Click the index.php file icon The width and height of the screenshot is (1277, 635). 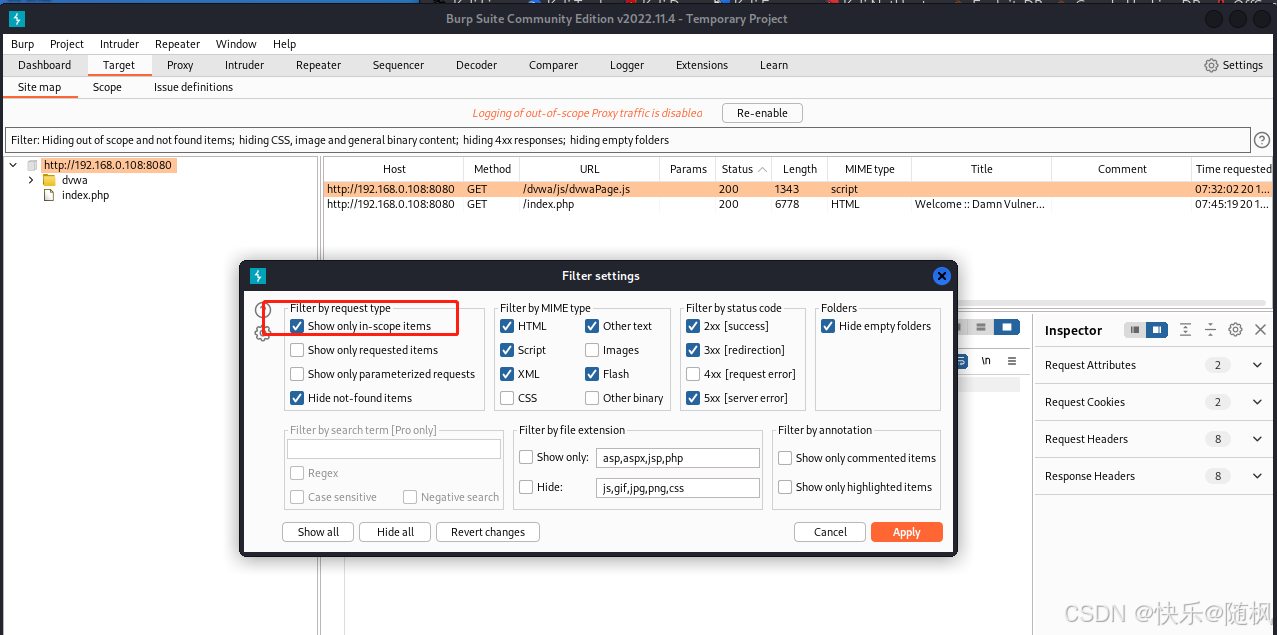pyautogui.click(x=49, y=195)
